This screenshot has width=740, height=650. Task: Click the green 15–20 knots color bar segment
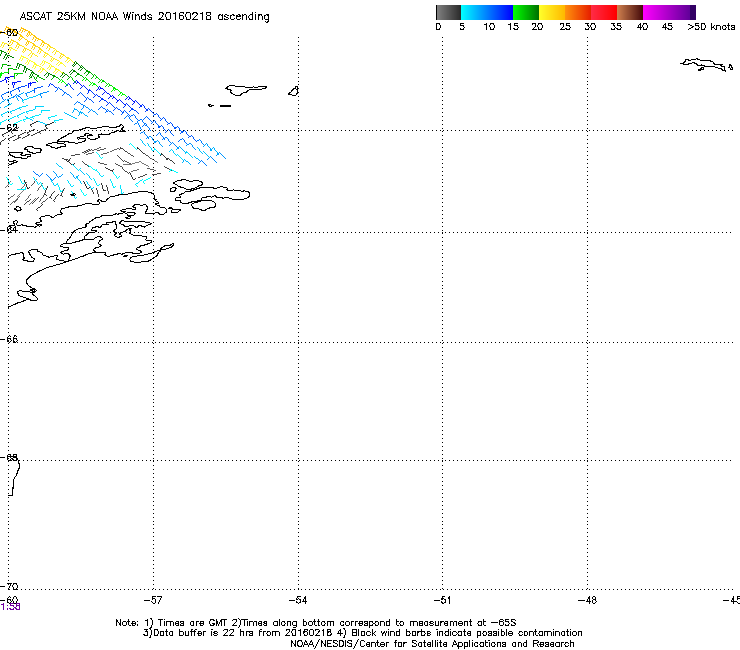(x=526, y=12)
